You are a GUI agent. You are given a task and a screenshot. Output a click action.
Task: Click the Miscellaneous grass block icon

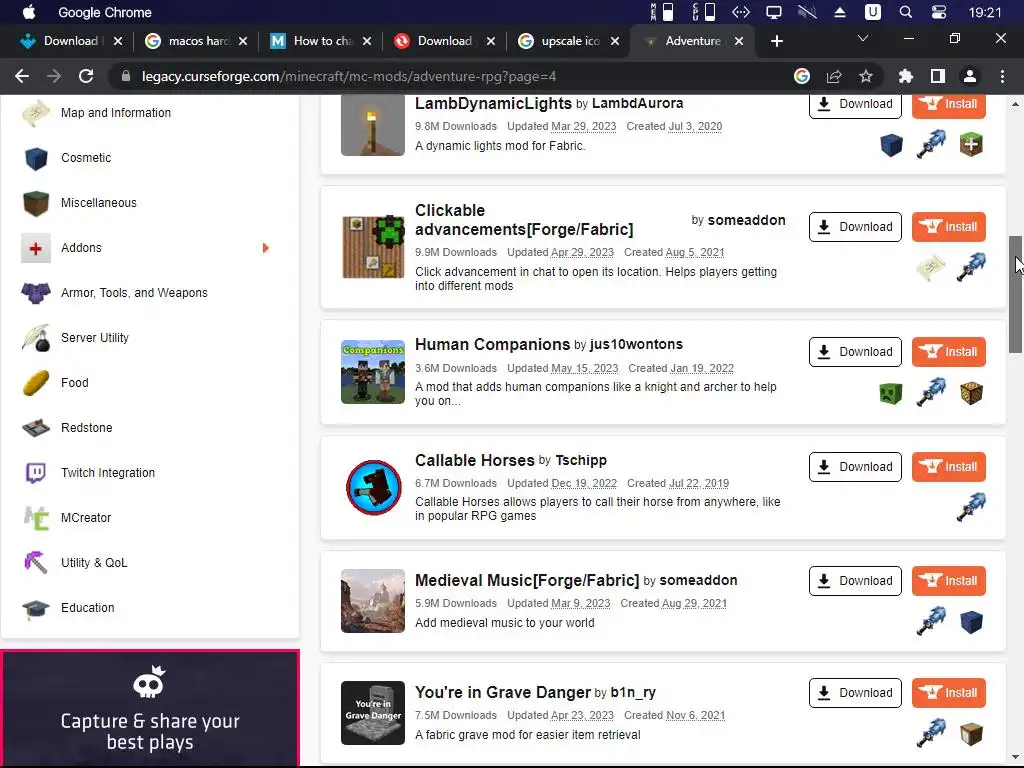point(36,202)
